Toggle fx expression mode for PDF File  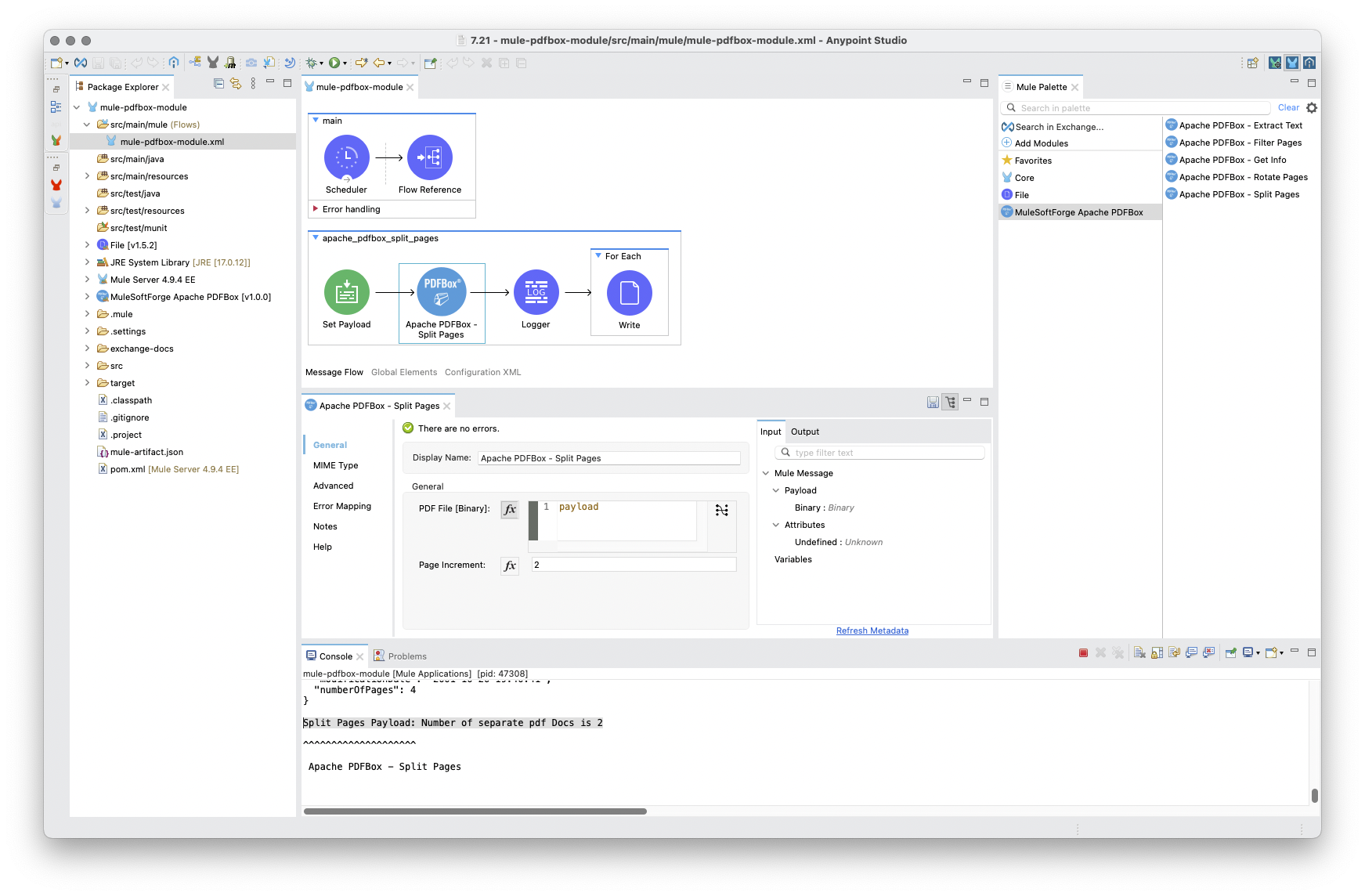(x=510, y=510)
